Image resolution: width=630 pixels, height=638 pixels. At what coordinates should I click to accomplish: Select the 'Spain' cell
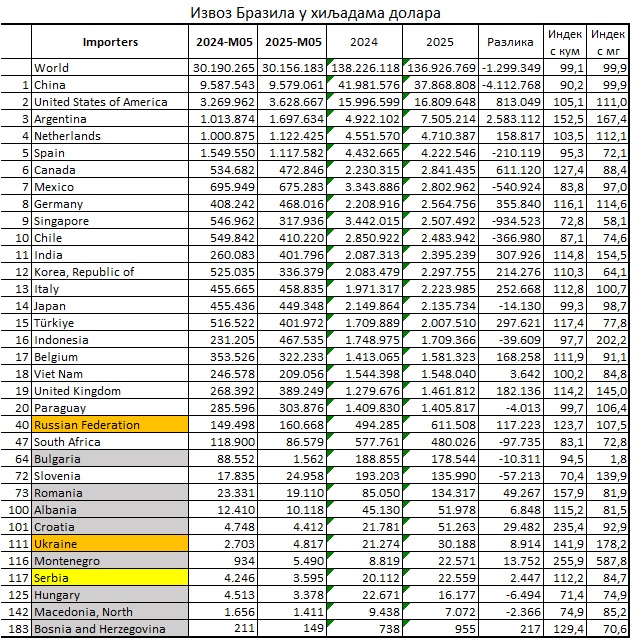click(110, 153)
